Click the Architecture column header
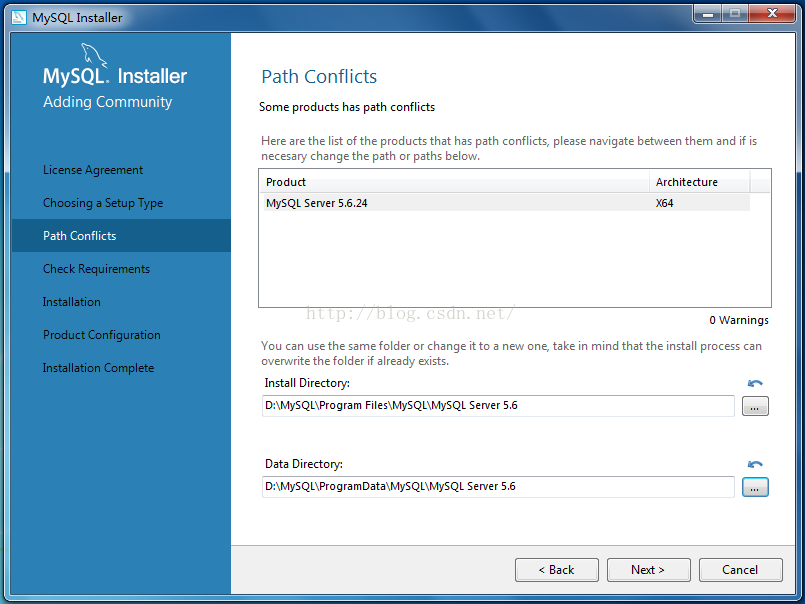 (699, 182)
